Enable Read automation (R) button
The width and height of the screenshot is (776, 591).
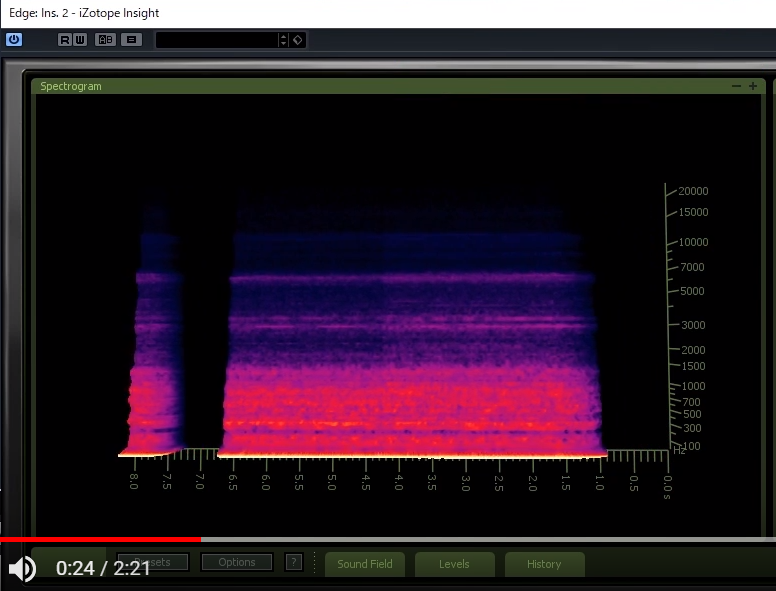[65, 40]
